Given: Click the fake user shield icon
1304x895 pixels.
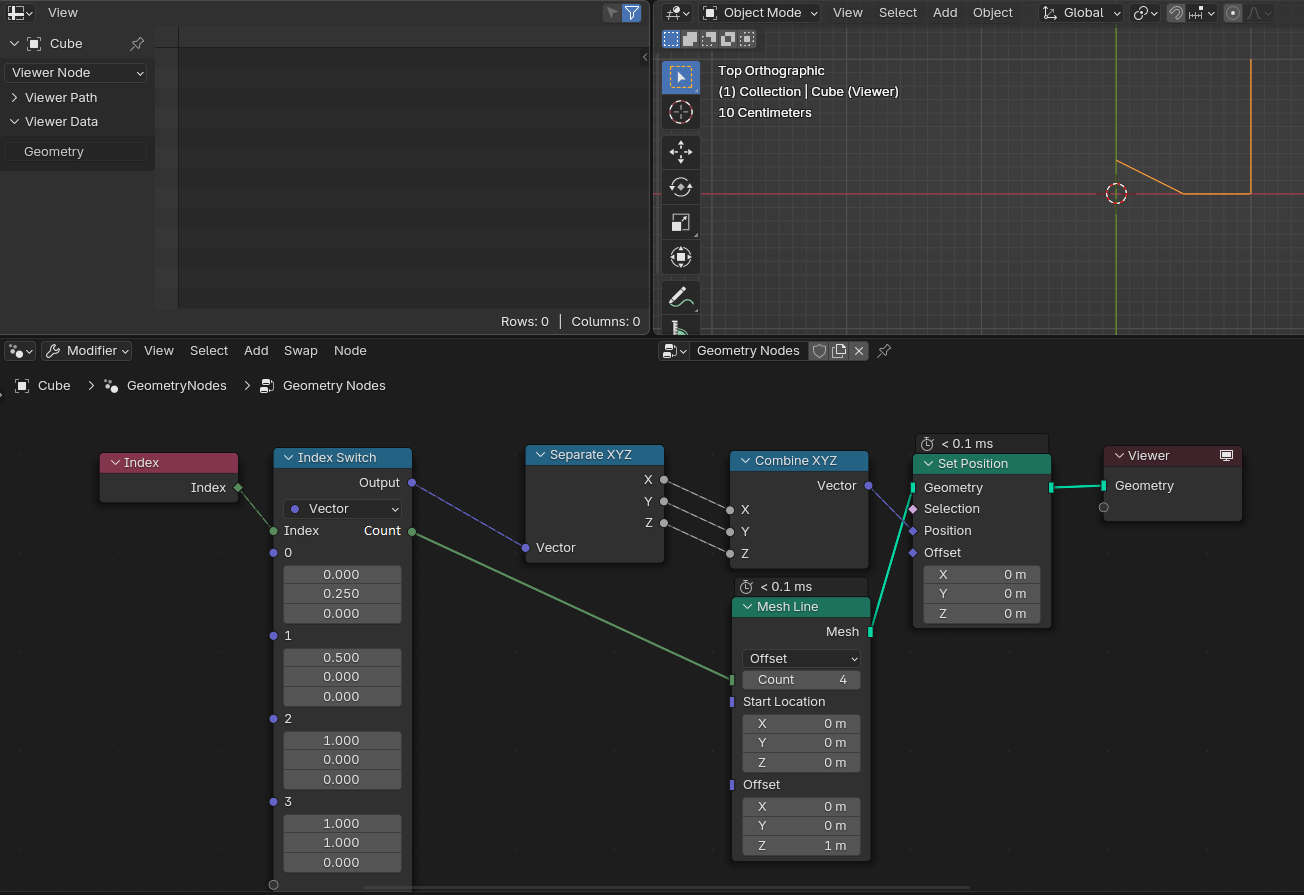Looking at the screenshot, I should click(x=819, y=351).
